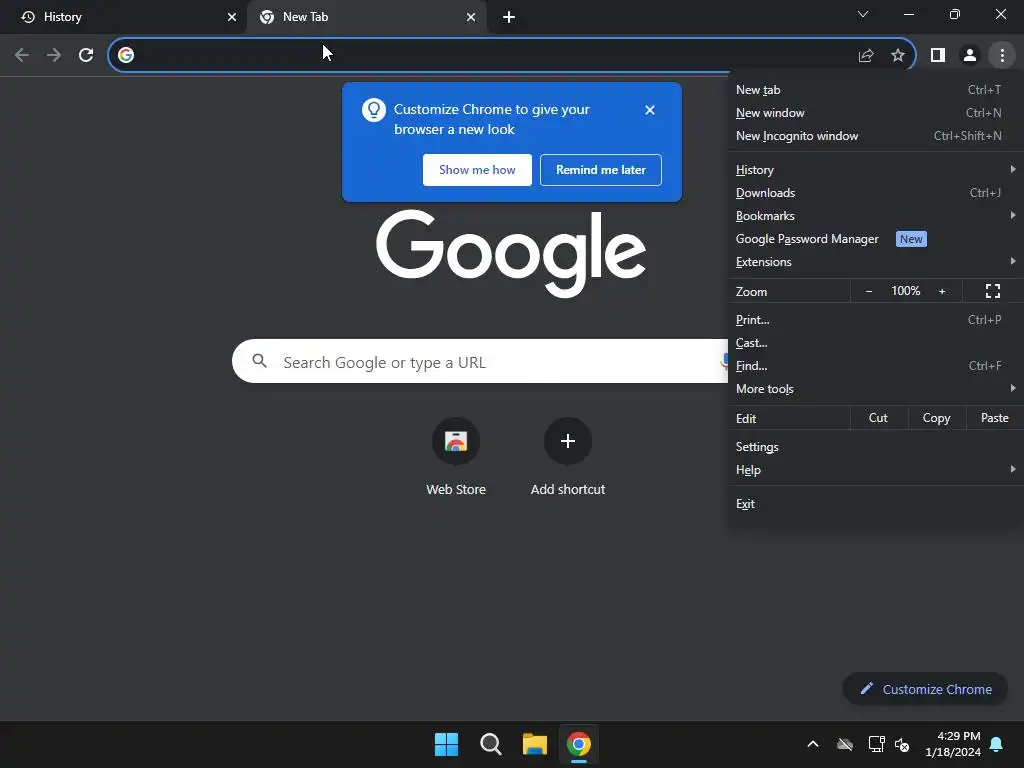This screenshot has height=768, width=1024.
Task: Open a new tab with plus button
Action: point(509,17)
